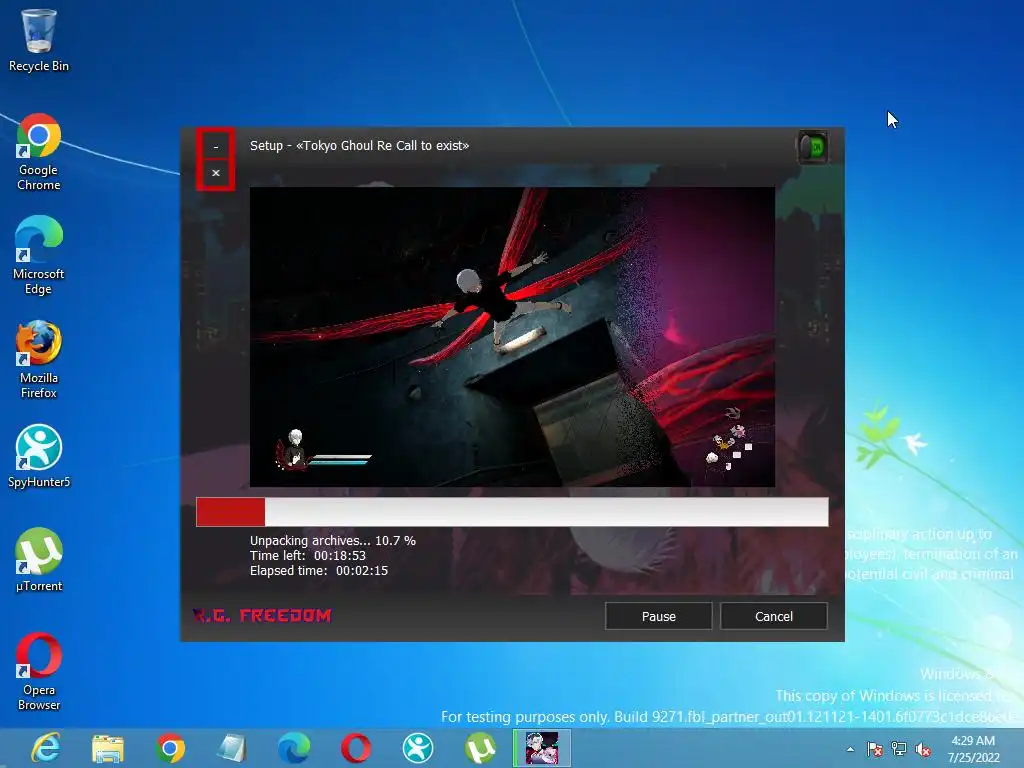
Task: Open Opera from the taskbar
Action: point(356,748)
